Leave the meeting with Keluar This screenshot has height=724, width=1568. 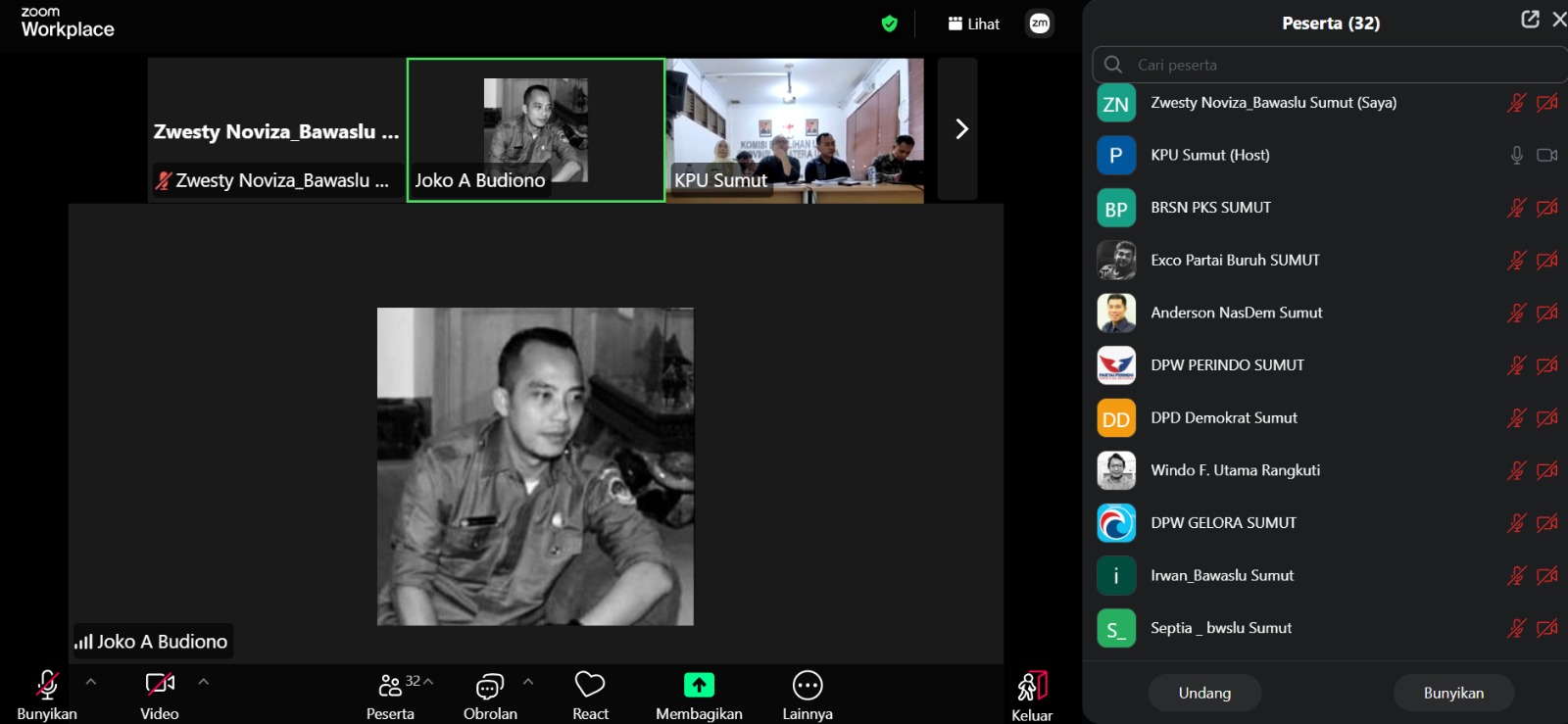(1032, 697)
